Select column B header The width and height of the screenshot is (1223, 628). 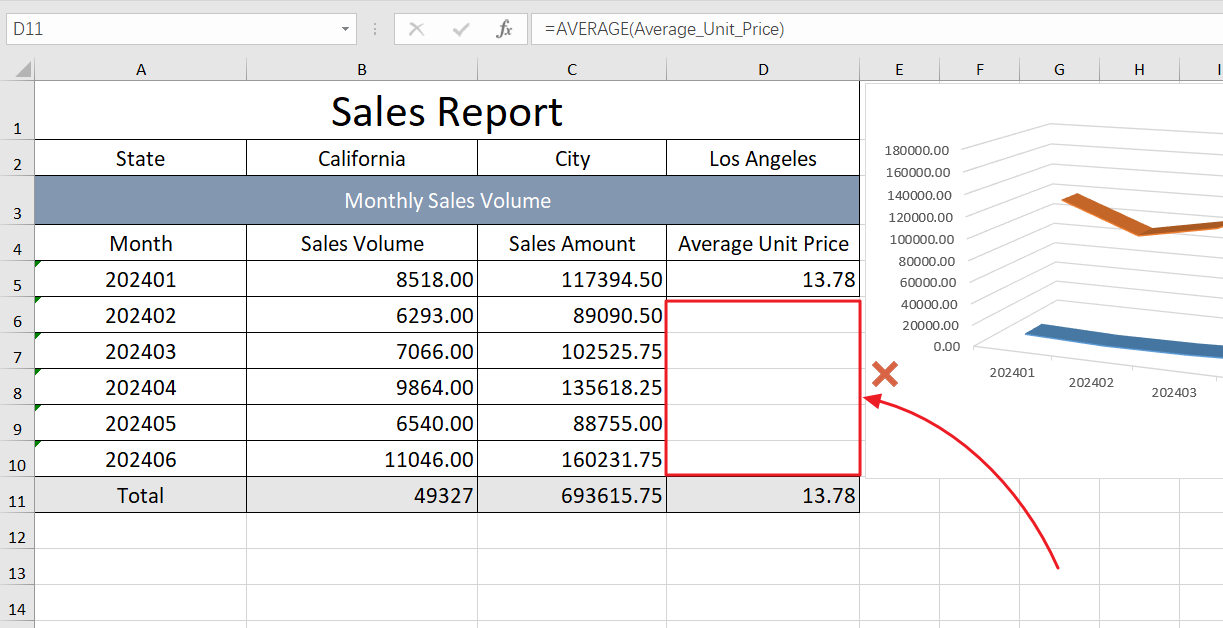click(361, 69)
